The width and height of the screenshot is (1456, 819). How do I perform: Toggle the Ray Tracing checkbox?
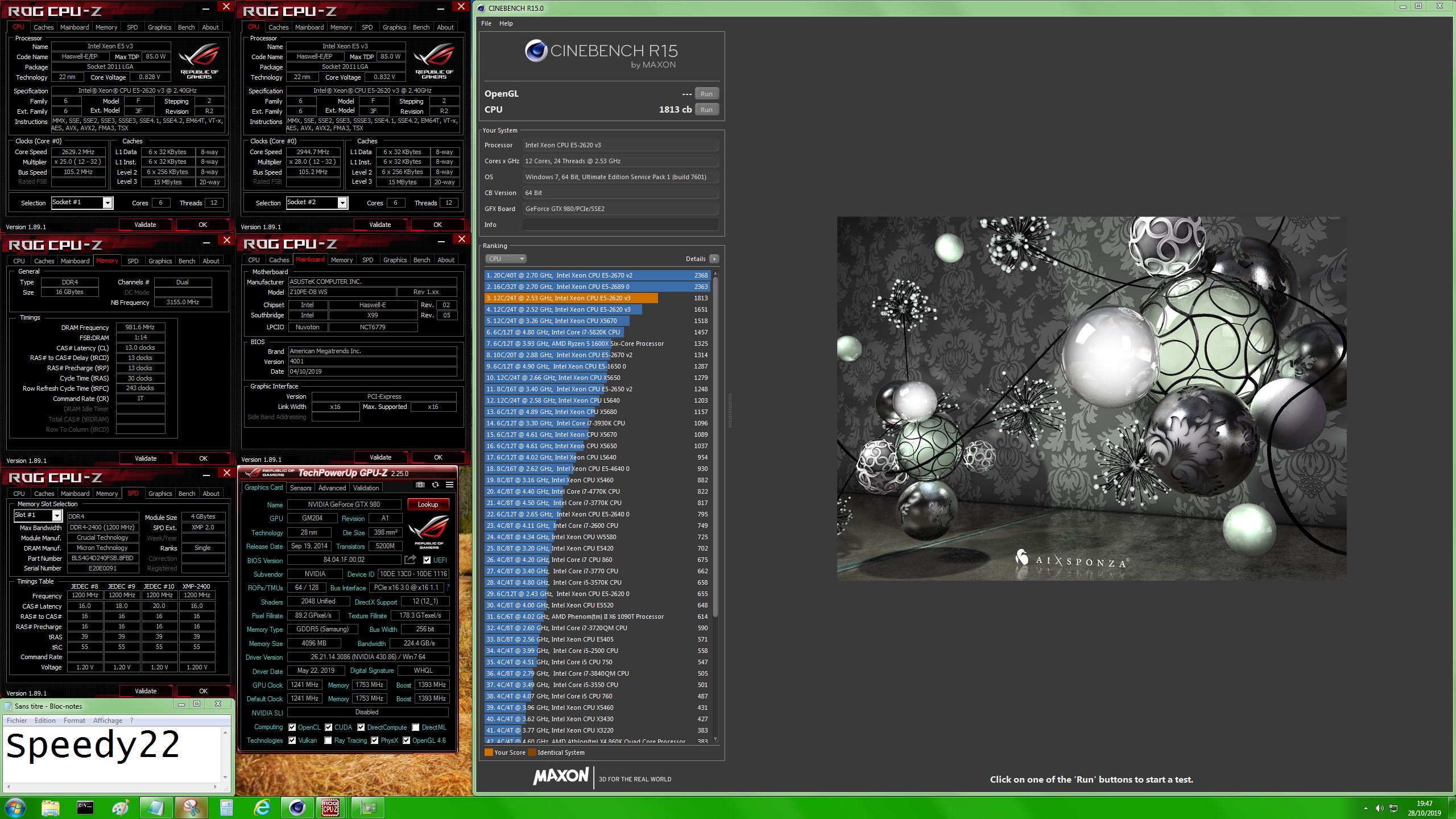click(x=328, y=740)
